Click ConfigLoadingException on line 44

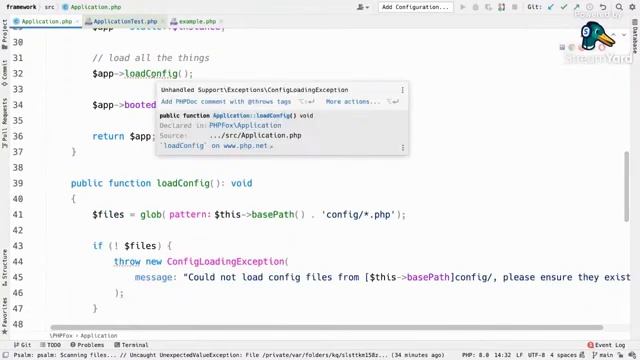pos(225,262)
